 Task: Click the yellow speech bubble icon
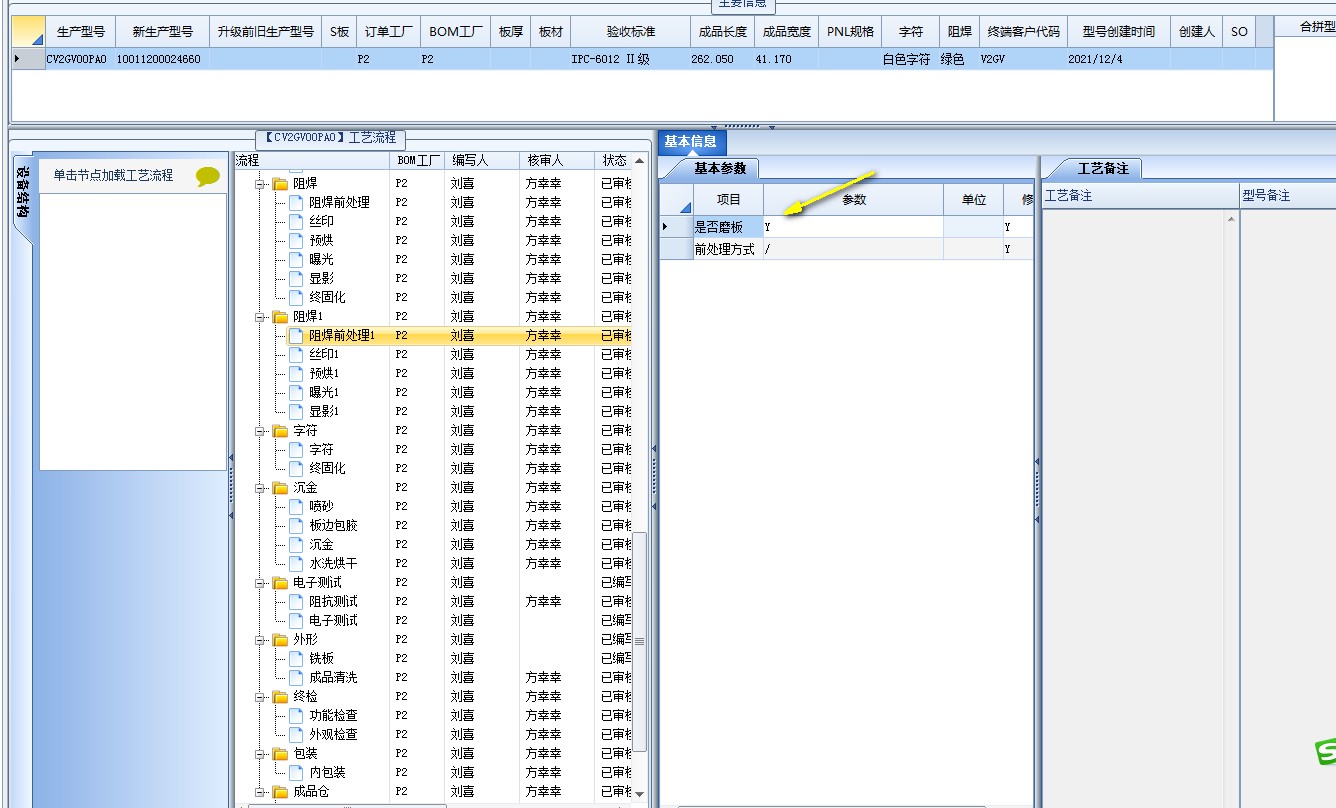(207, 177)
